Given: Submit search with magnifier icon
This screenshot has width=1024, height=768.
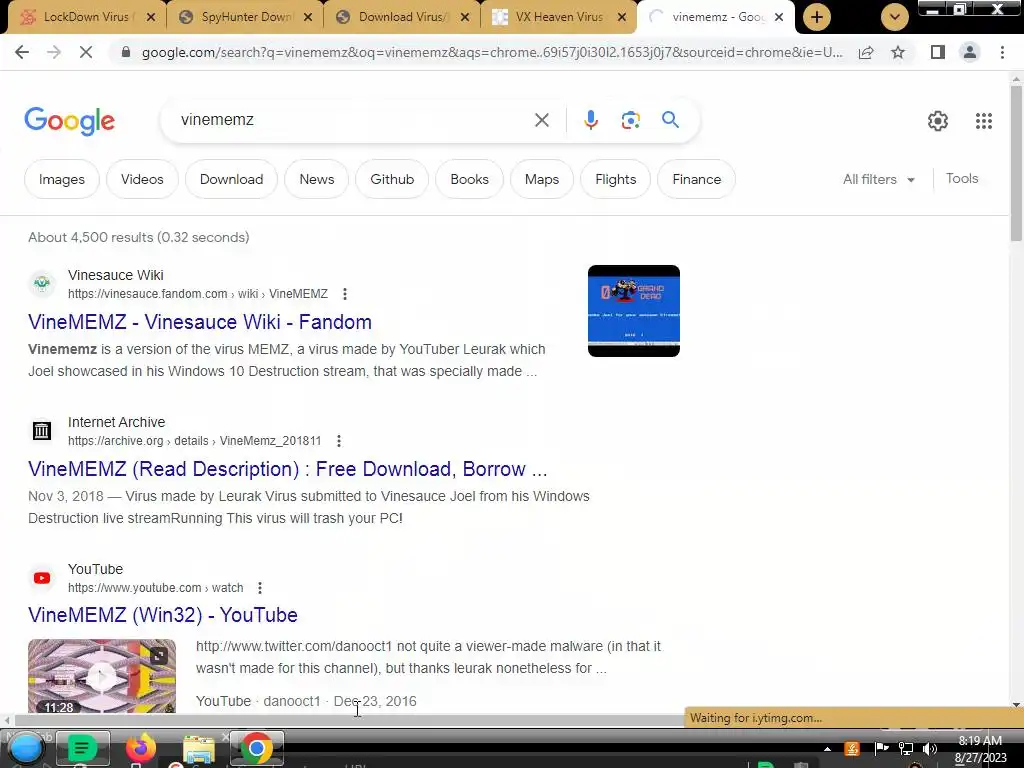Looking at the screenshot, I should tap(670, 120).
